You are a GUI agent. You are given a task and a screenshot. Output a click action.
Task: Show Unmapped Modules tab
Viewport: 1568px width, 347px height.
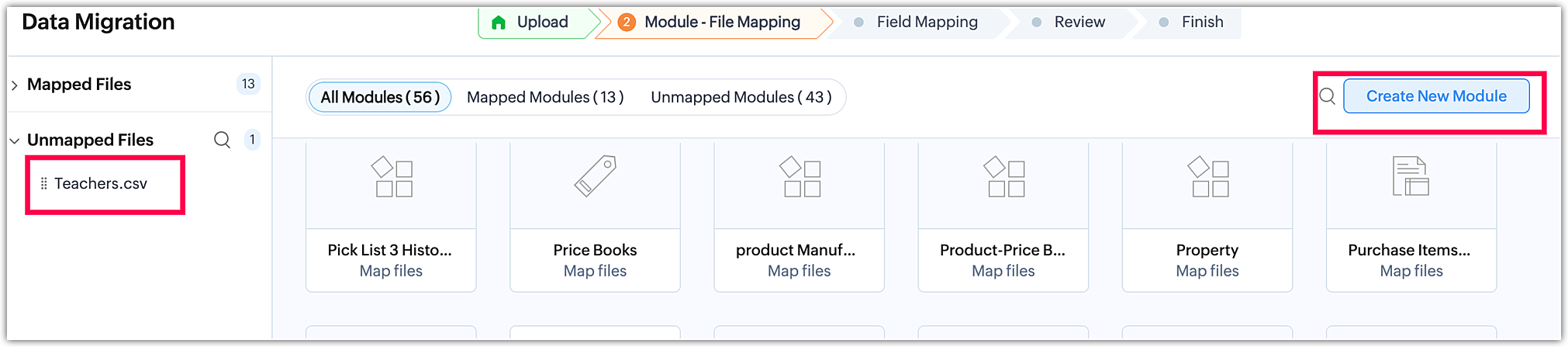(x=741, y=97)
